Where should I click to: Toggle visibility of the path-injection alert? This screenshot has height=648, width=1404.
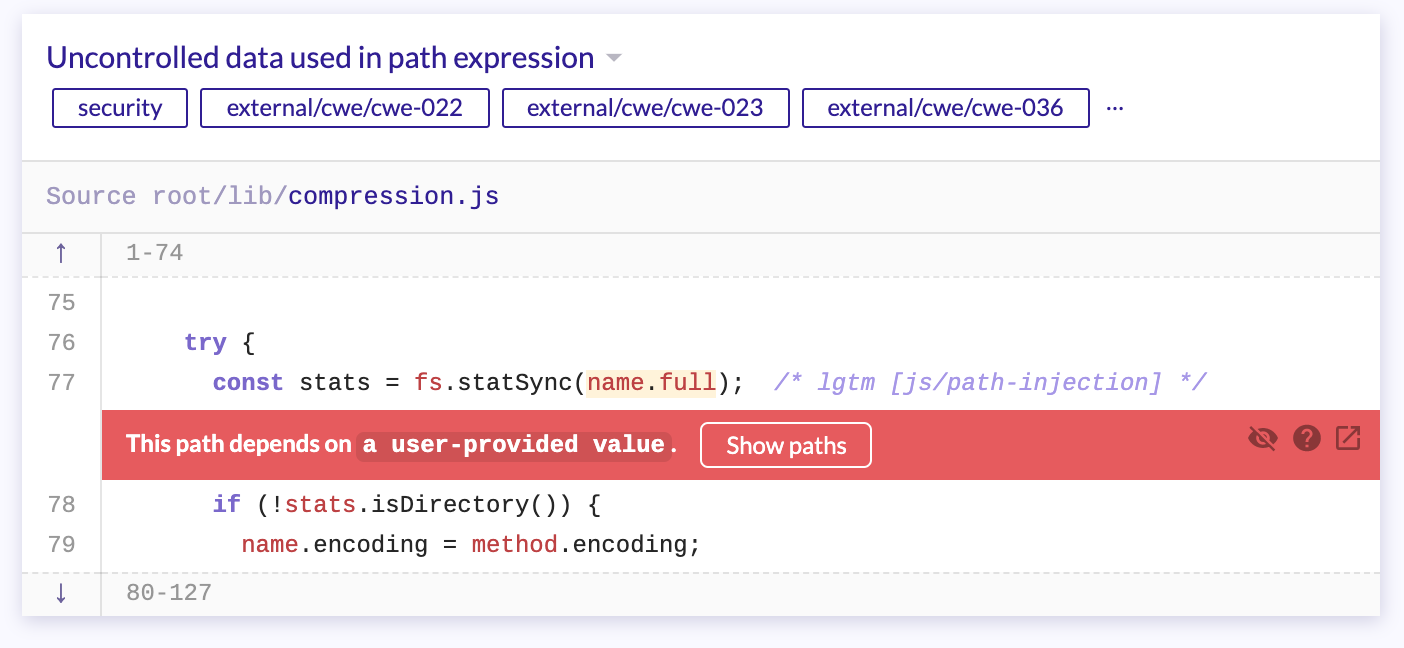click(x=1262, y=438)
